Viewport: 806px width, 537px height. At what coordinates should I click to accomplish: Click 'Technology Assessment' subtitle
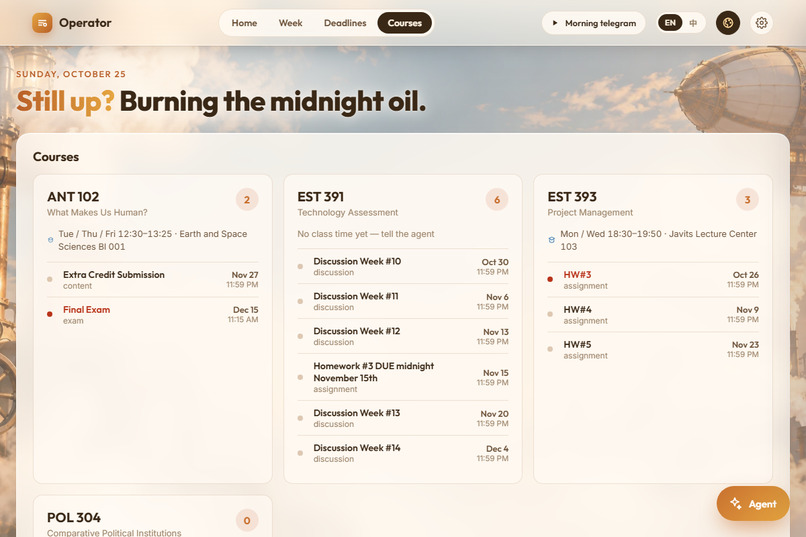click(x=347, y=212)
